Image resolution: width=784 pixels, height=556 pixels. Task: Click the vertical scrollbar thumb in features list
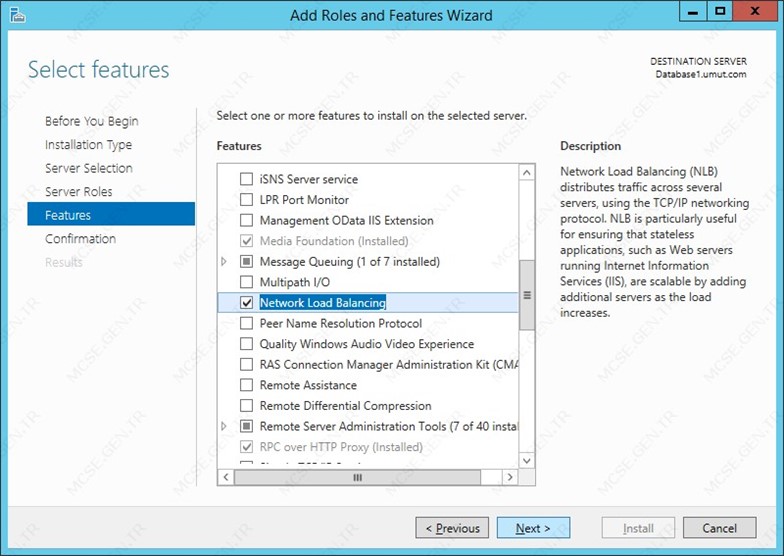tap(526, 295)
